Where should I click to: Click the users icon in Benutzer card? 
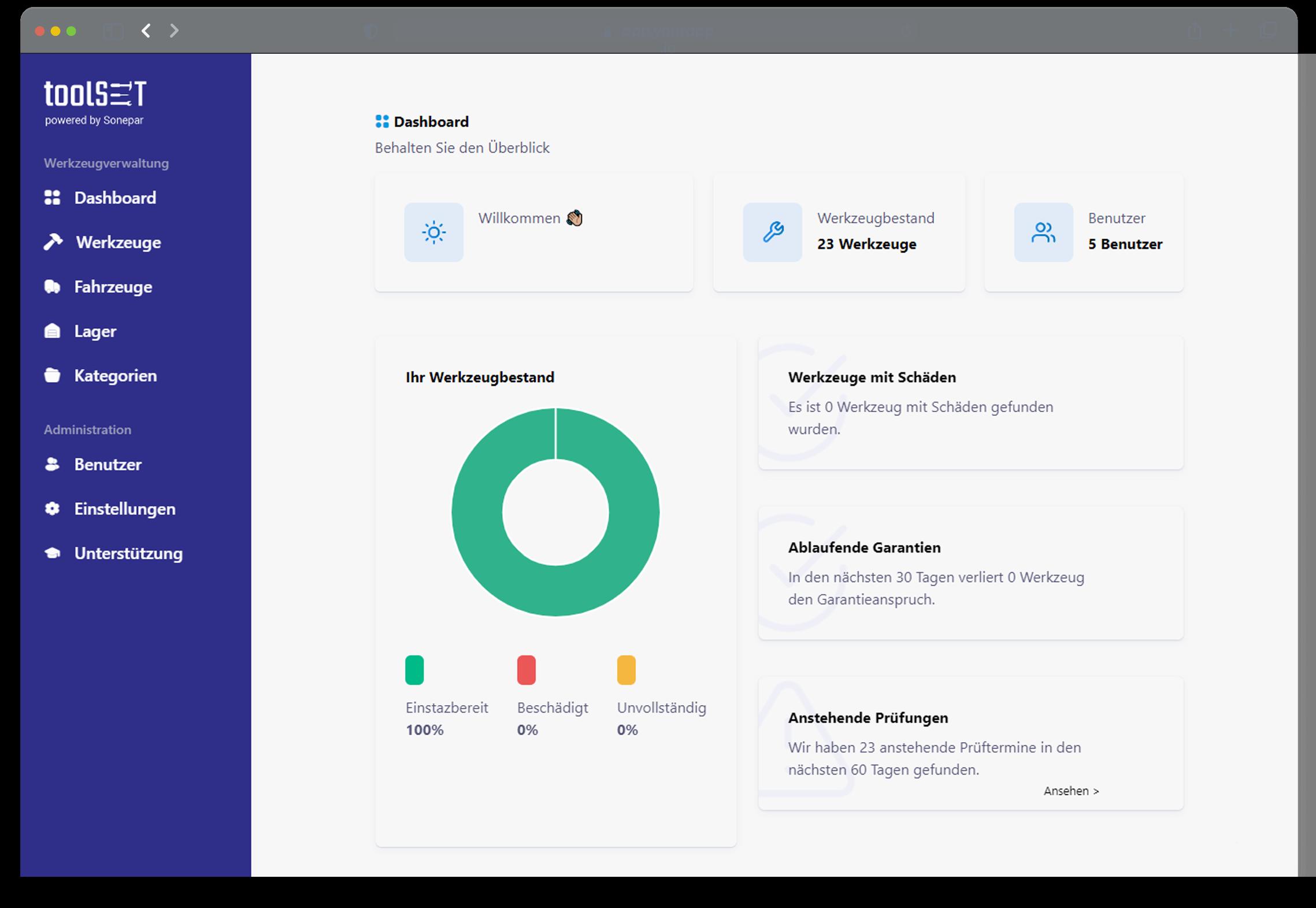click(x=1043, y=232)
